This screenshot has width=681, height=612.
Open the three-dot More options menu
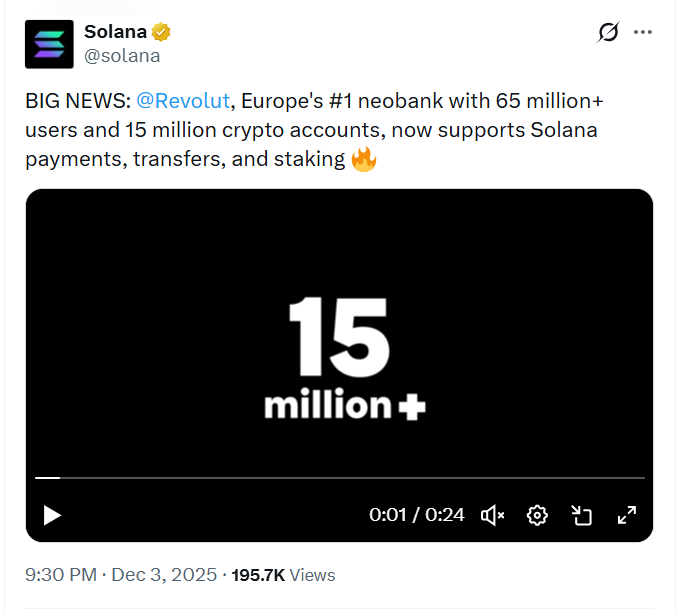643,33
